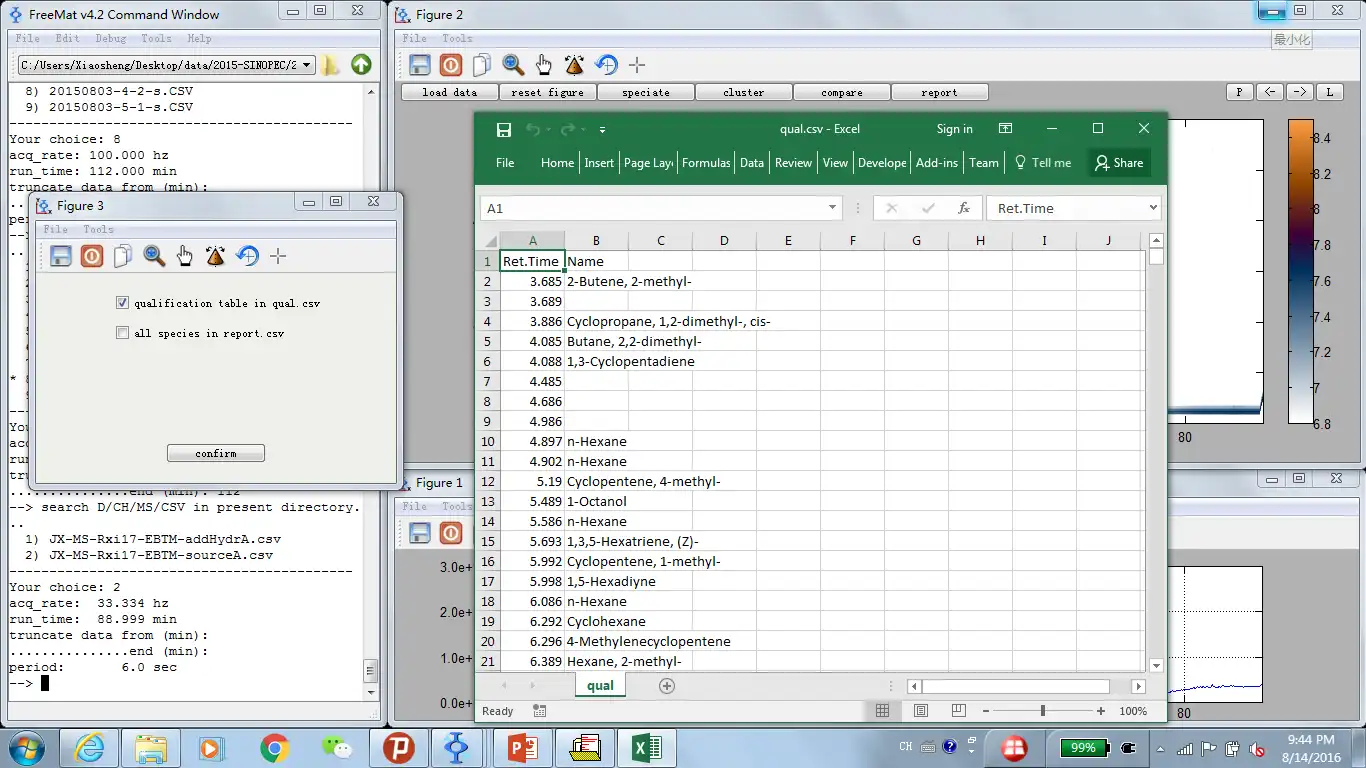Viewport: 1366px width, 768px height.
Task: Click the copy pages icon in Figure 2 toolbar
Action: pos(482,65)
